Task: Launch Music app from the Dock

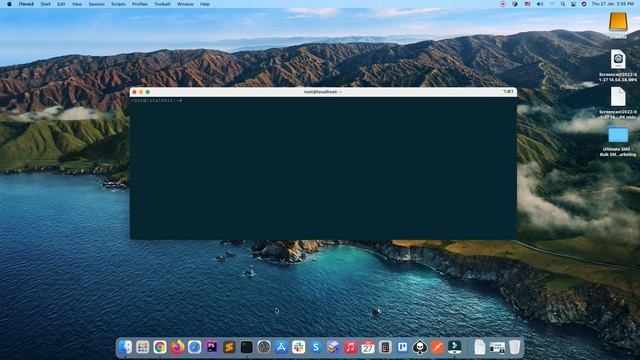Action: [x=350, y=347]
